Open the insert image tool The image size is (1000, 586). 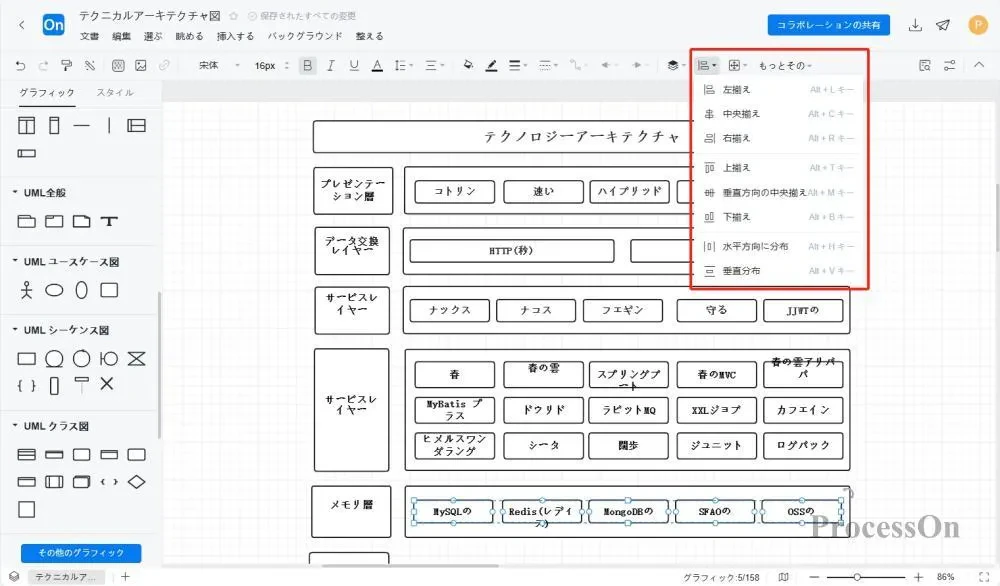point(141,65)
